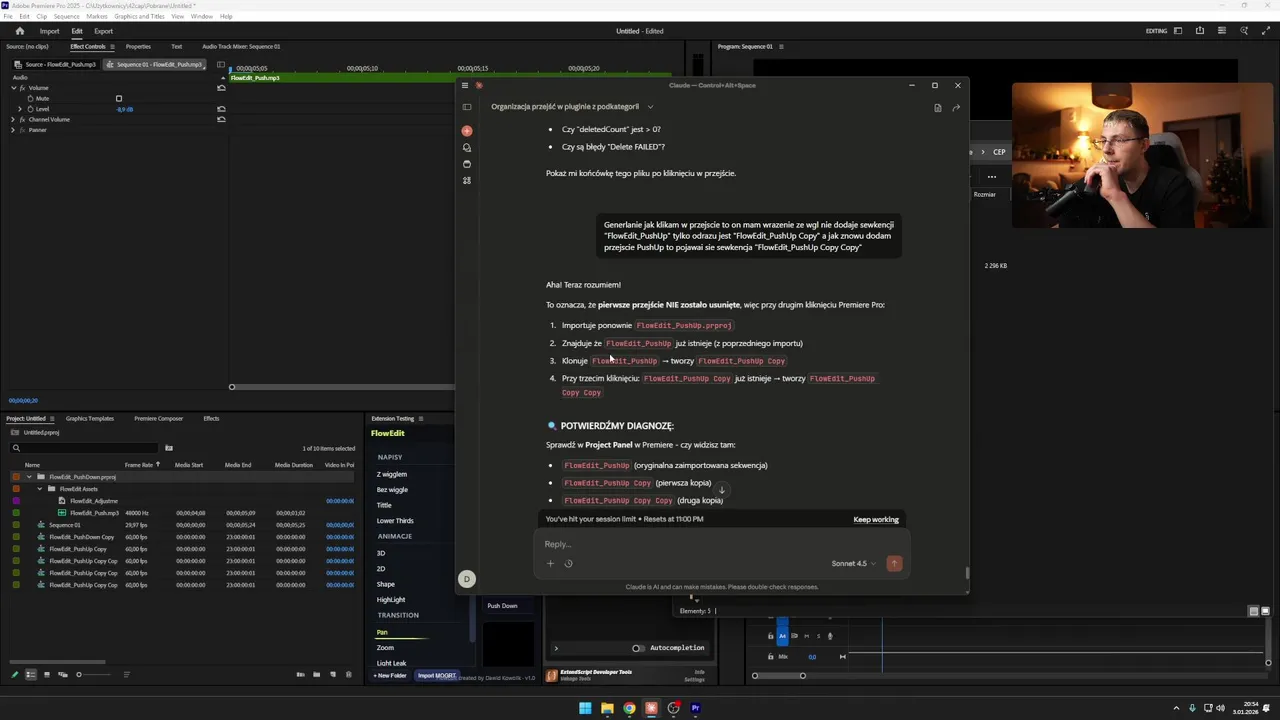Open the Claude chats icon in sidebar
The height and width of the screenshot is (720, 1280).
pyautogui.click(x=466, y=147)
